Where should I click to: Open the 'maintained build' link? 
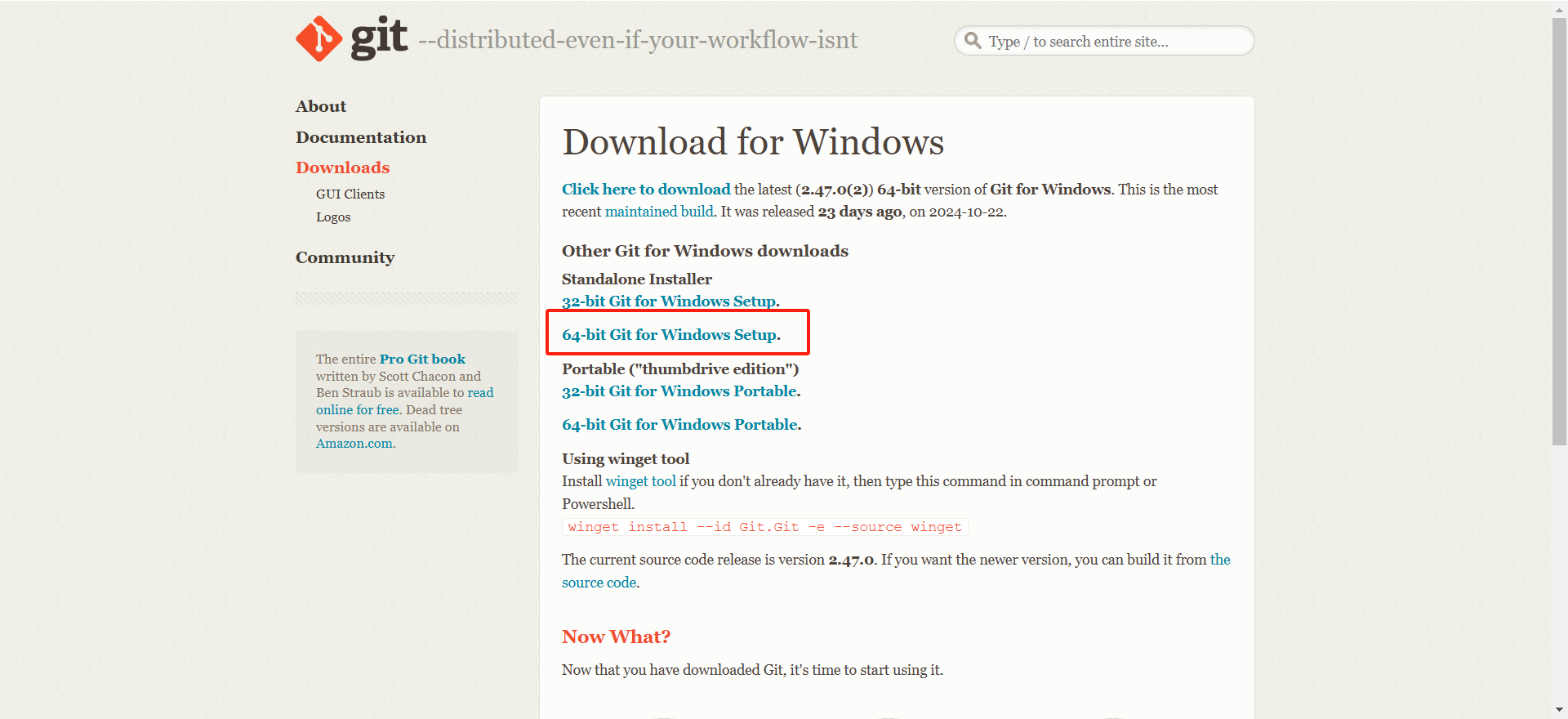click(659, 212)
